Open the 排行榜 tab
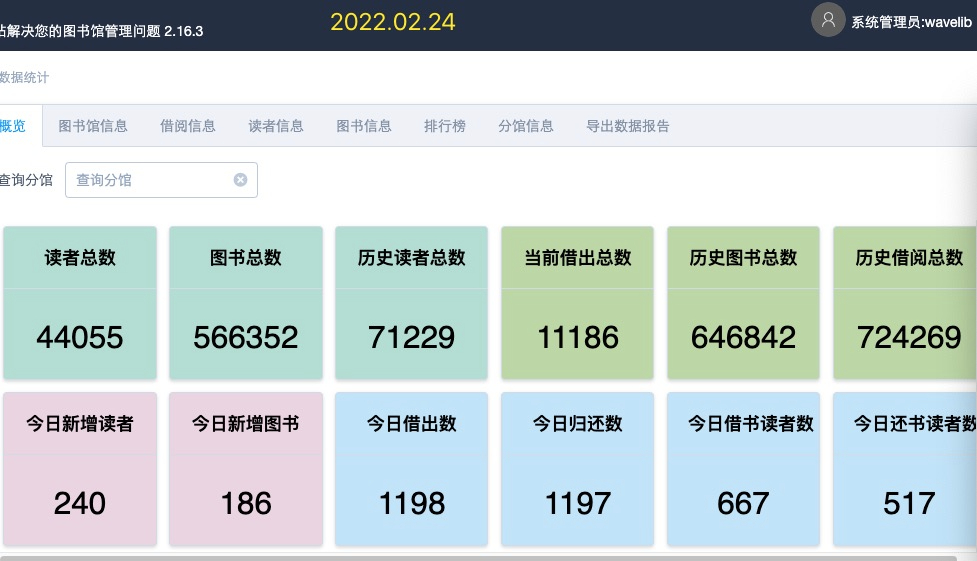977x561 pixels. click(x=445, y=126)
